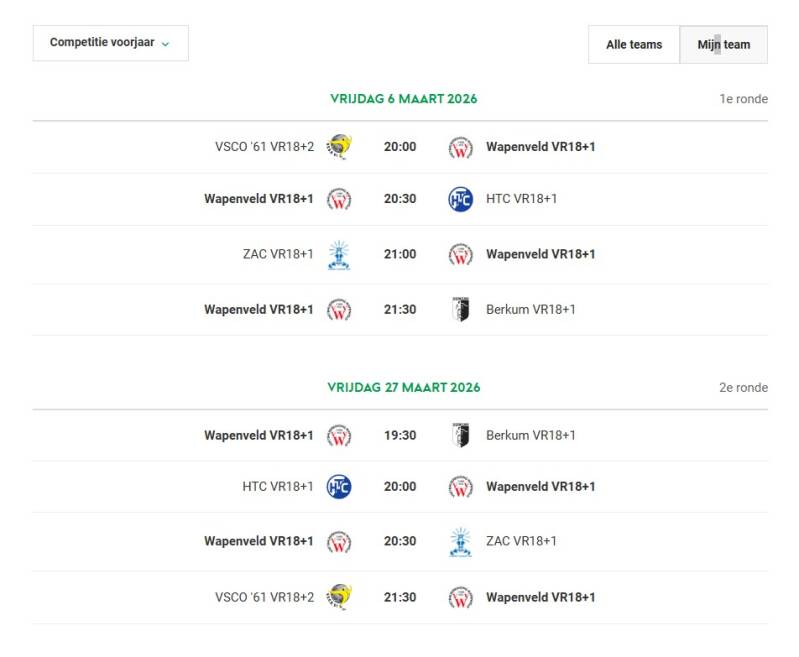Click the Berkum logo in the 21:30 first-round match
Viewport: 799px width, 657px height.
pos(460,309)
